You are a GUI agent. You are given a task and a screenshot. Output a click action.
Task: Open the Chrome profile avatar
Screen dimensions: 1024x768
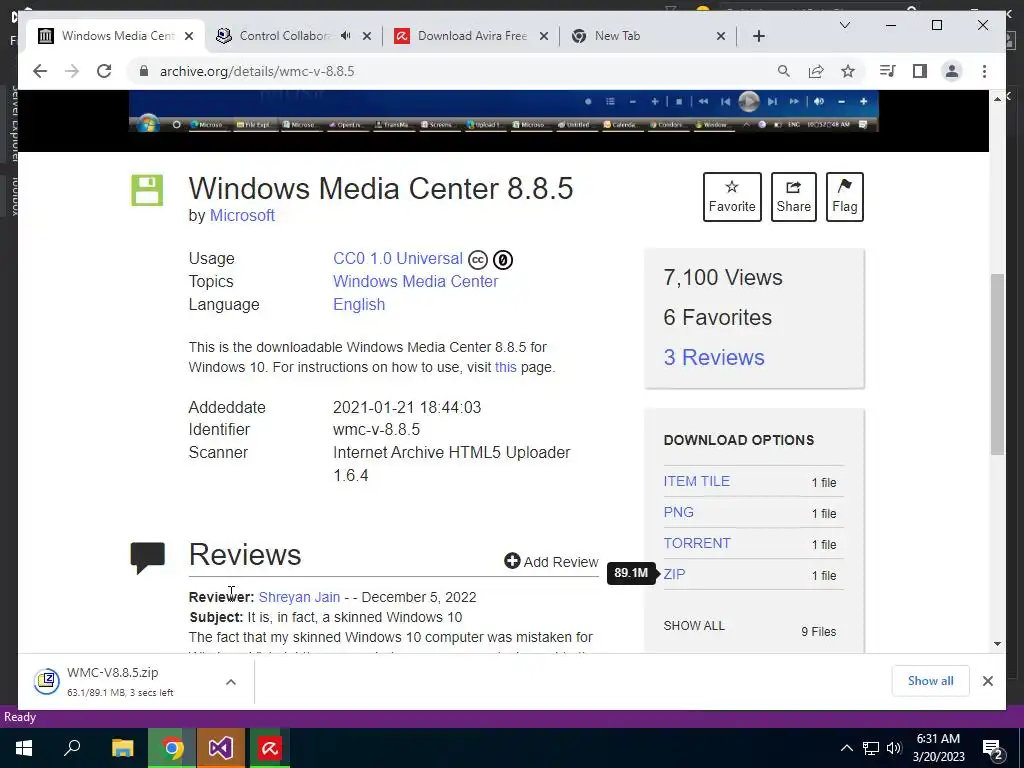click(952, 71)
